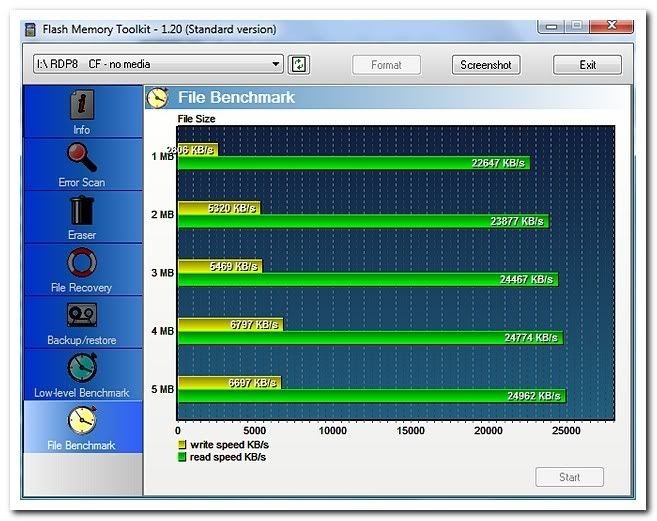Click the Screenshot button
This screenshot has width=657, height=521.
pos(486,65)
